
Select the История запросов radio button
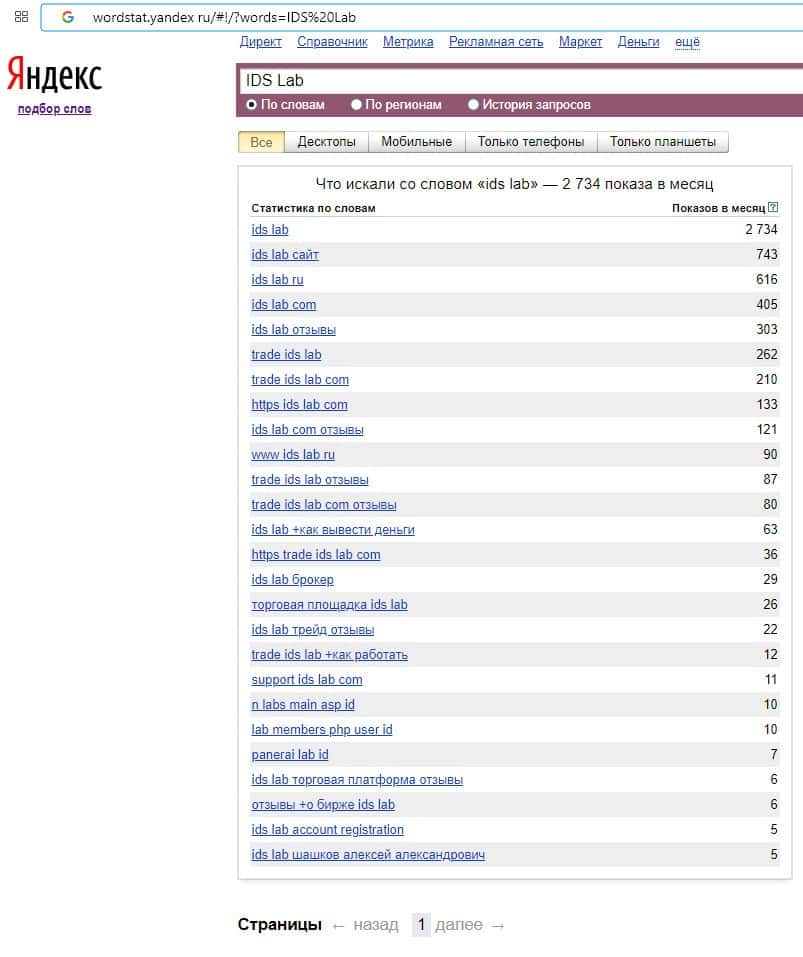point(473,104)
